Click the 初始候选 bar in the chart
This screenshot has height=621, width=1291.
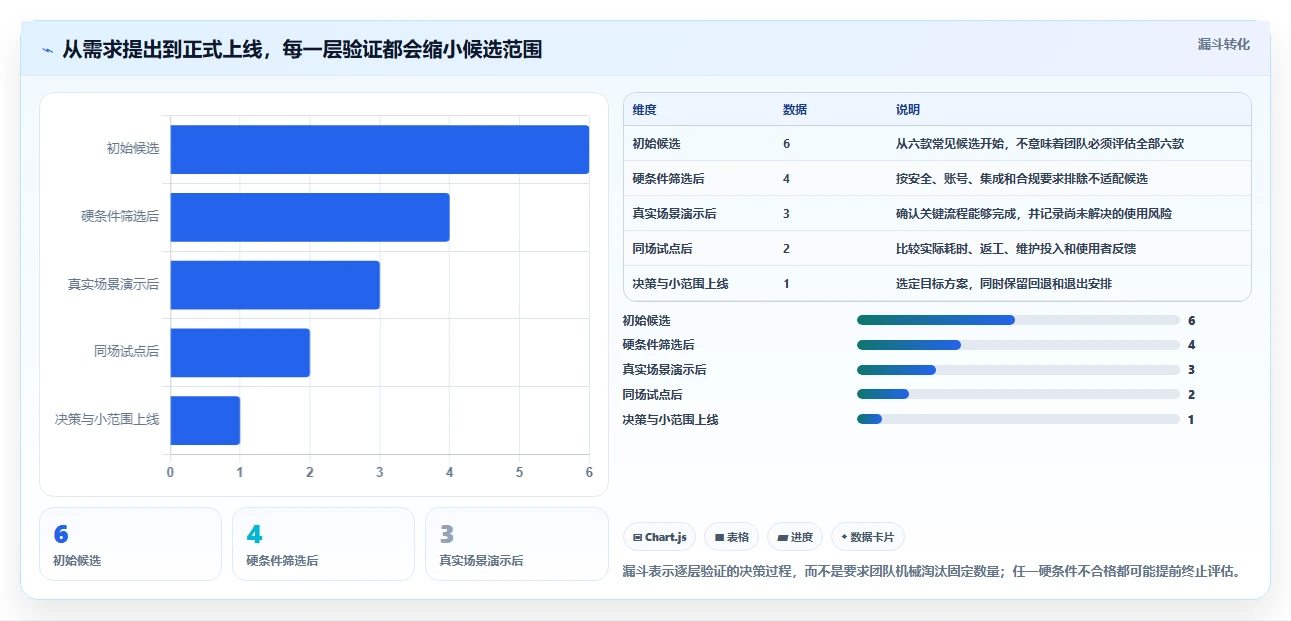380,149
